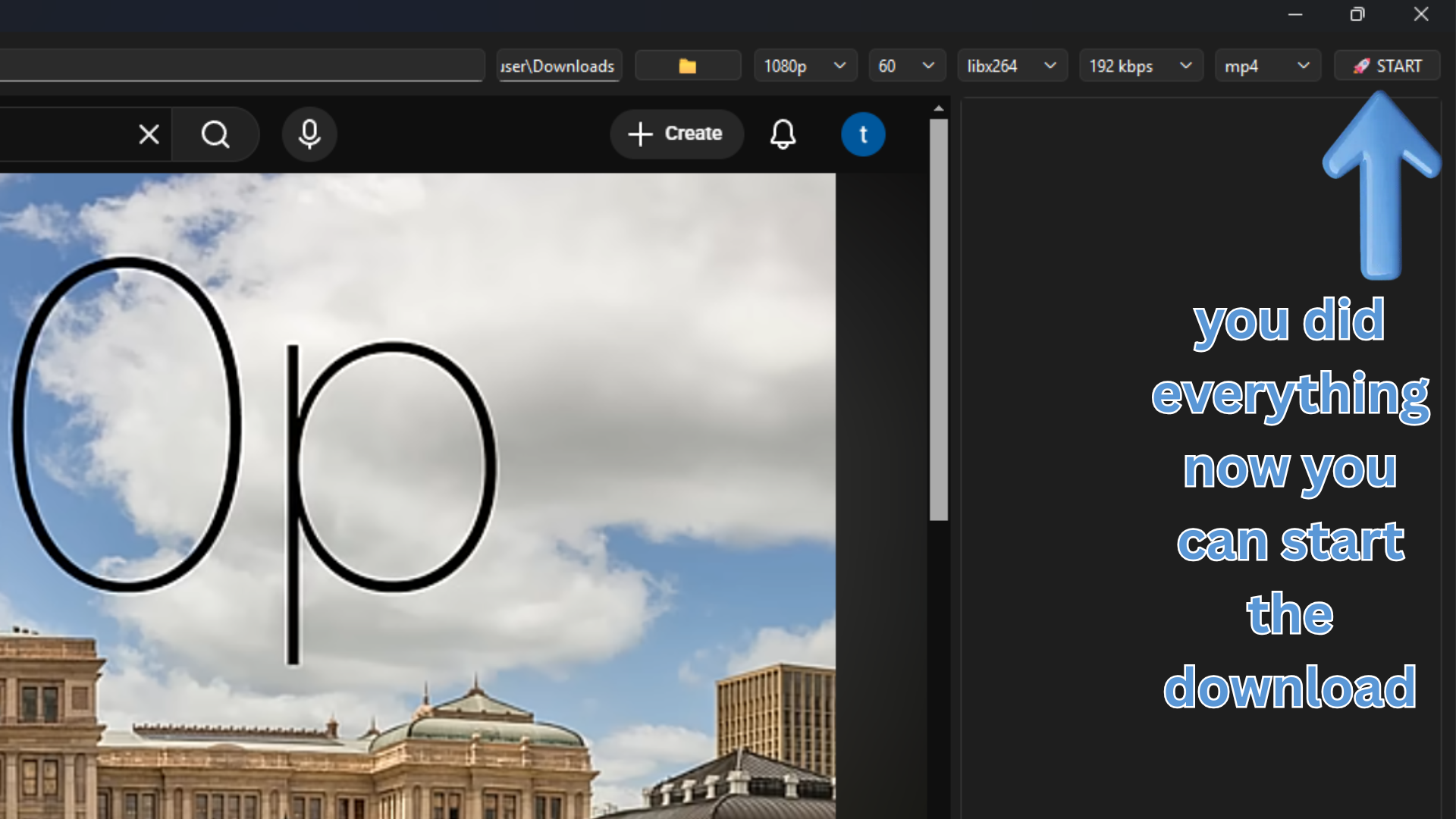Click the magnifying glass search icon

click(215, 134)
